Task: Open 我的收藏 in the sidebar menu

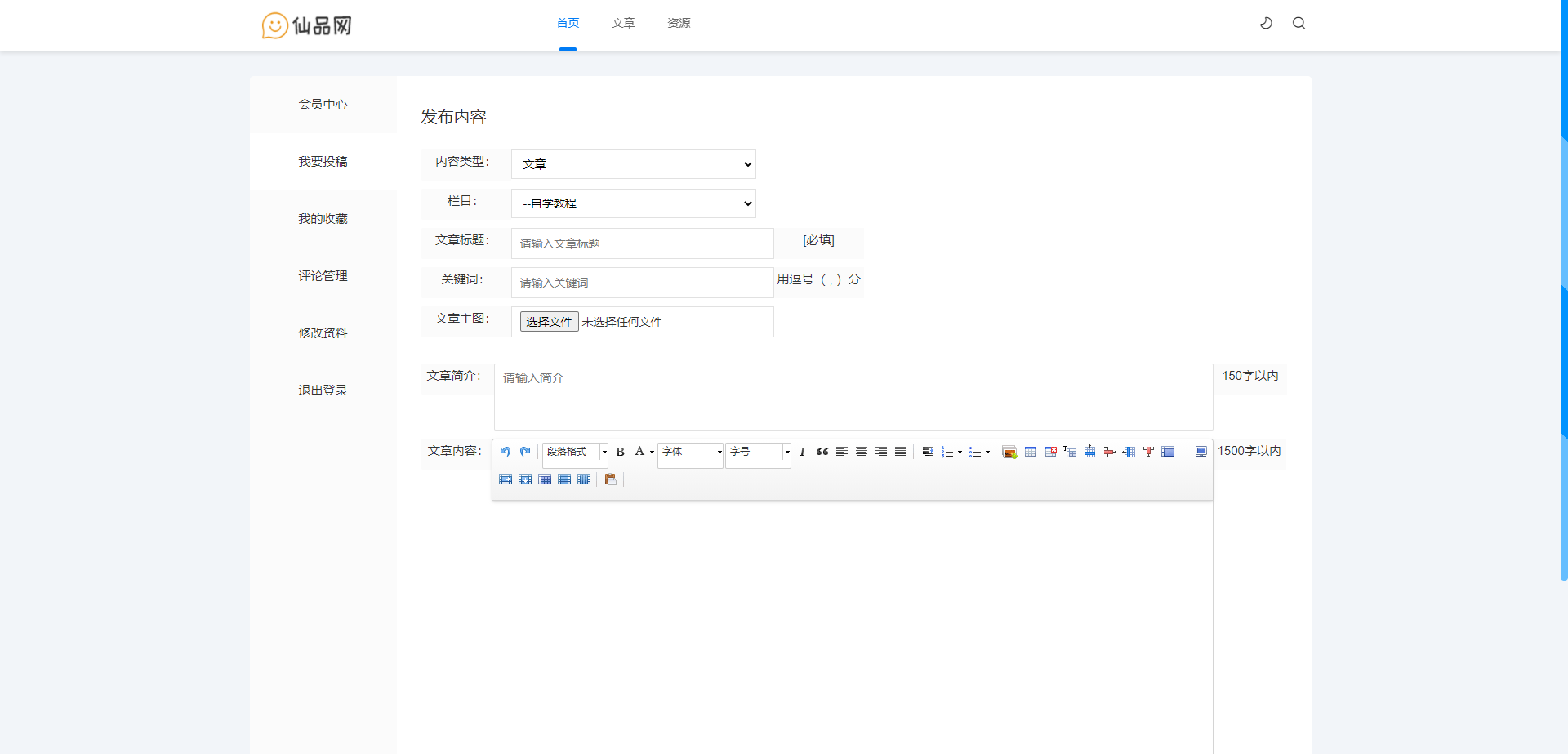Action: pos(323,219)
